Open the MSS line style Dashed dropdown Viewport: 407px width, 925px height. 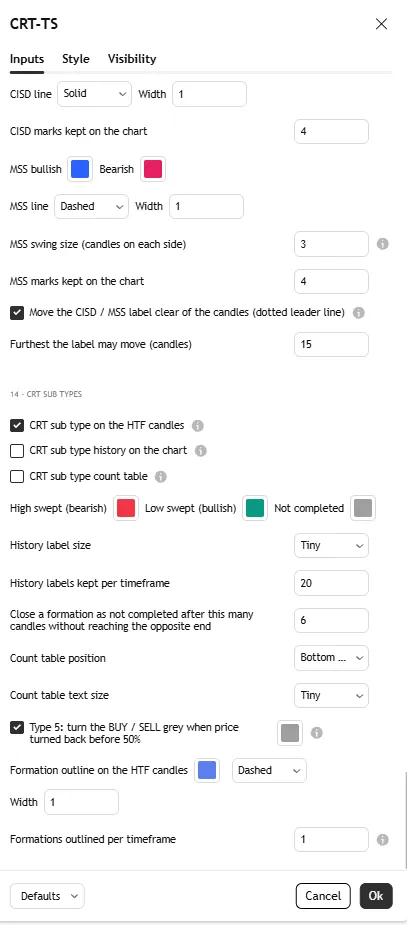(91, 206)
